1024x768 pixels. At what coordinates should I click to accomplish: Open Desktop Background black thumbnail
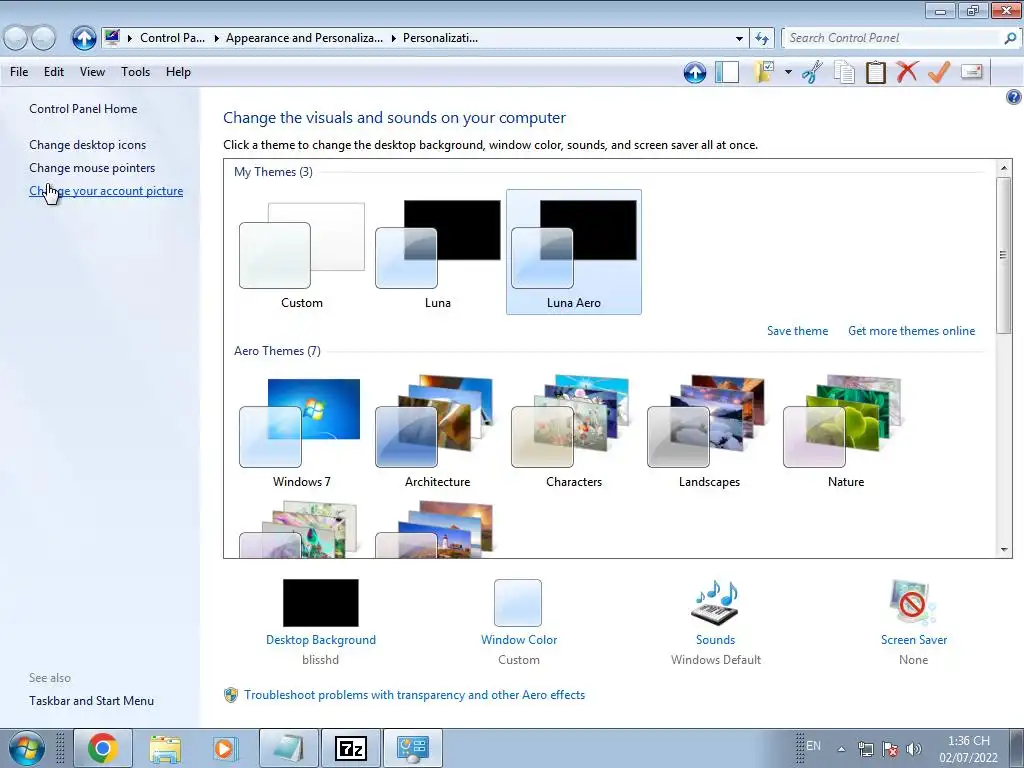point(321,603)
